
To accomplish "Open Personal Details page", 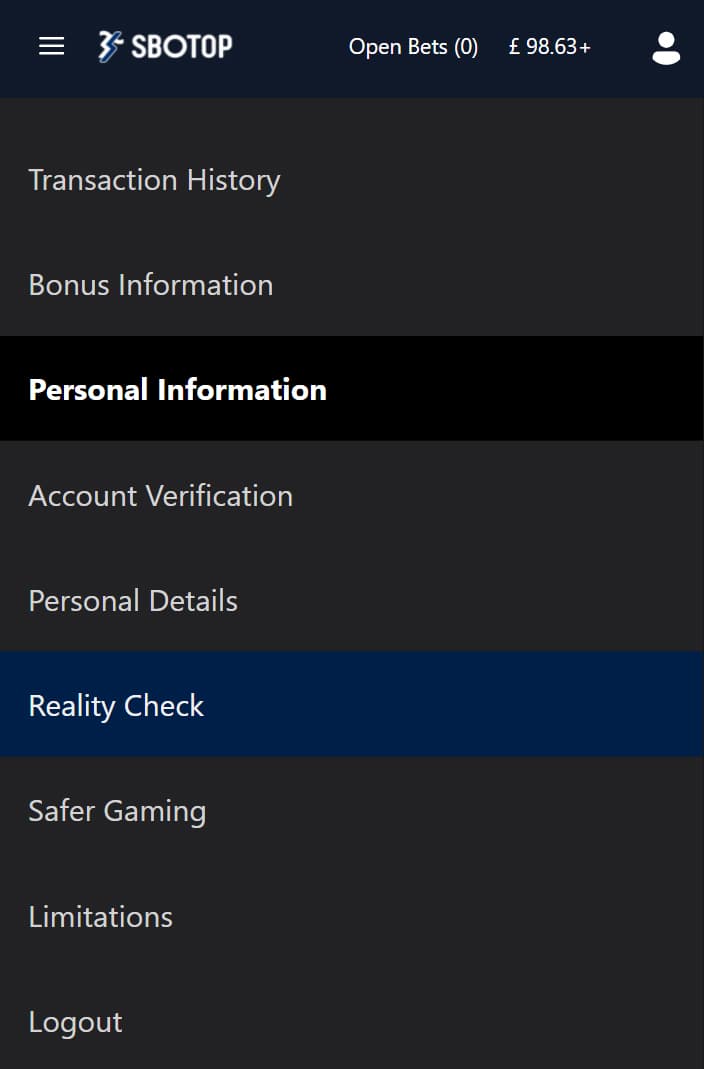I will pyautogui.click(x=352, y=599).
